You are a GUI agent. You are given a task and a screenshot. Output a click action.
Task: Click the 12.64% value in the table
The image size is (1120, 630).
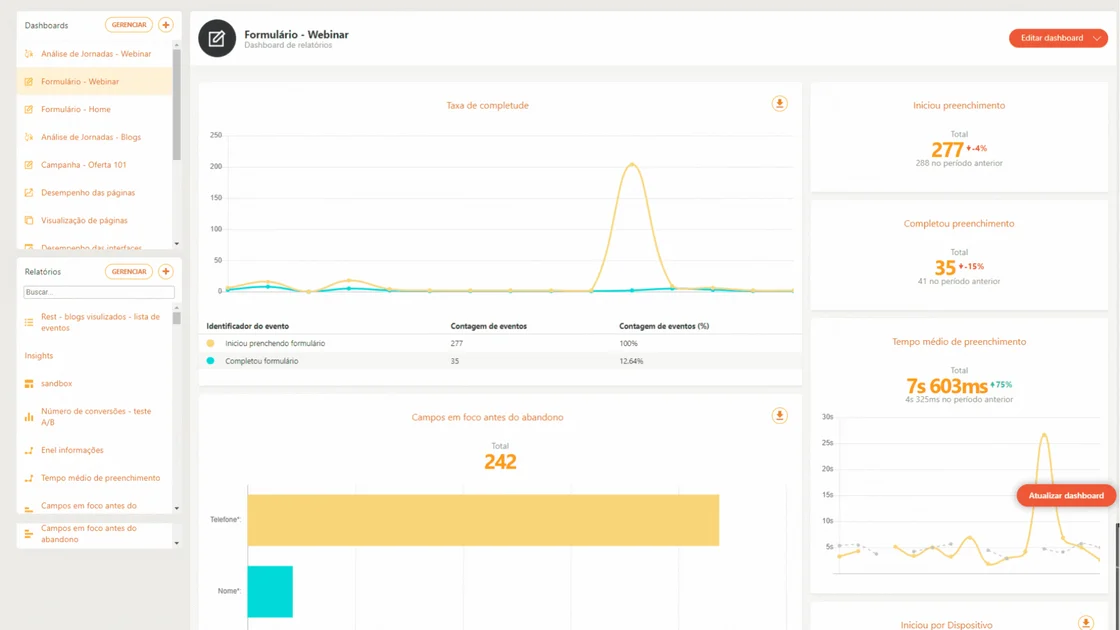631,361
